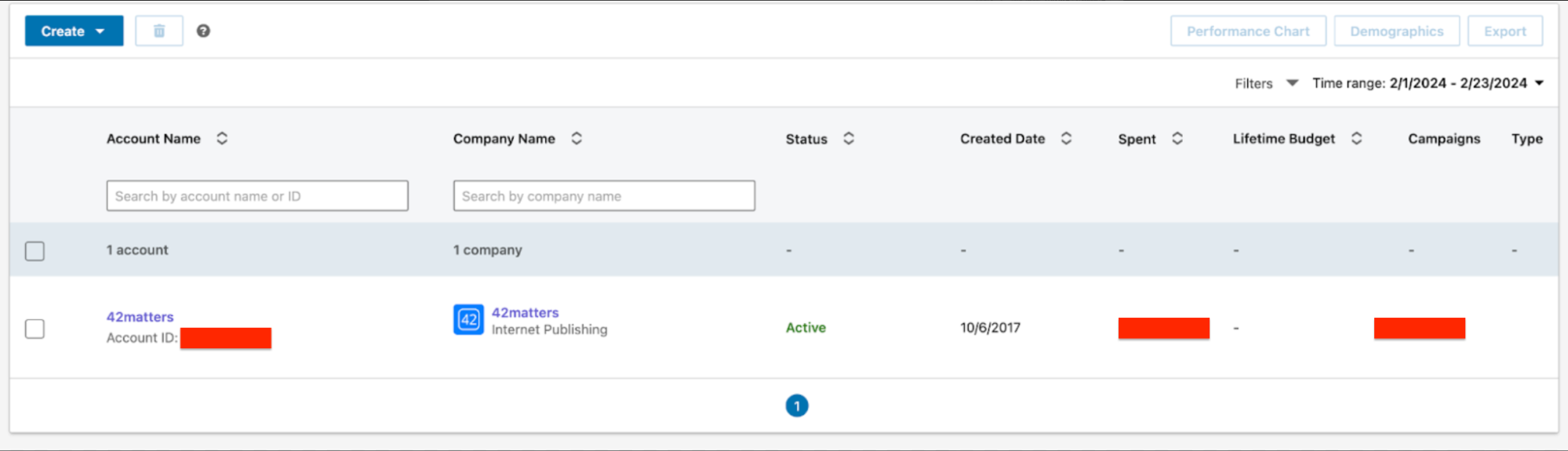1568x451 pixels.
Task: Sort by Status column arrows
Action: coord(849,139)
